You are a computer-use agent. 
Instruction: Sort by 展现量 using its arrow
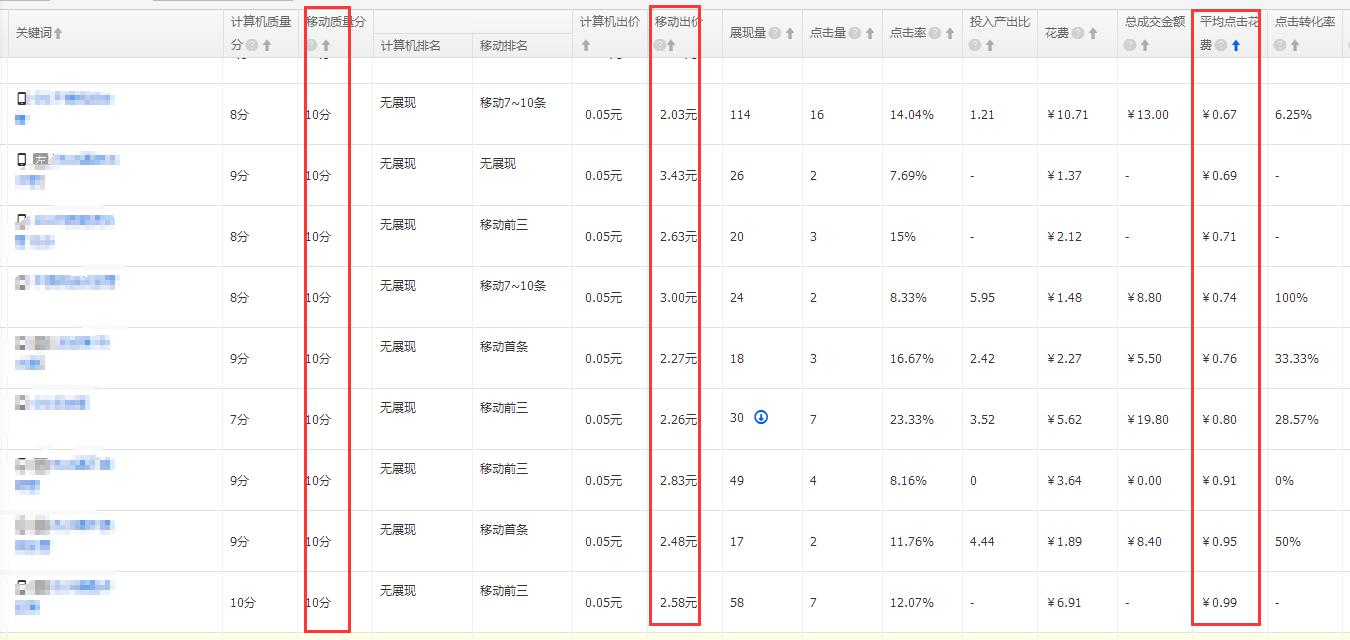(790, 33)
